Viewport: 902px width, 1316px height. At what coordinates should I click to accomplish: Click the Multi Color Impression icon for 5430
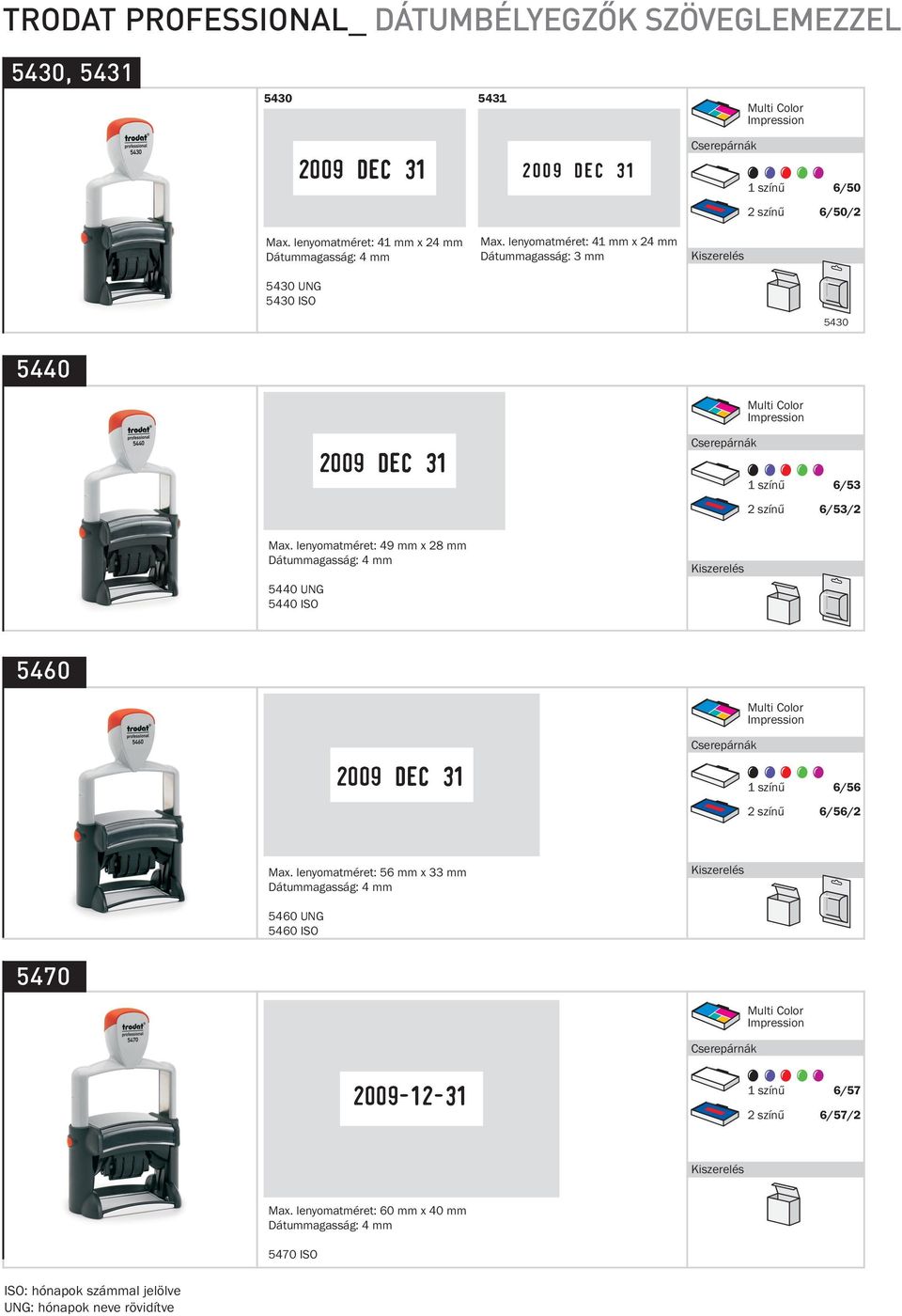pyautogui.click(x=716, y=113)
